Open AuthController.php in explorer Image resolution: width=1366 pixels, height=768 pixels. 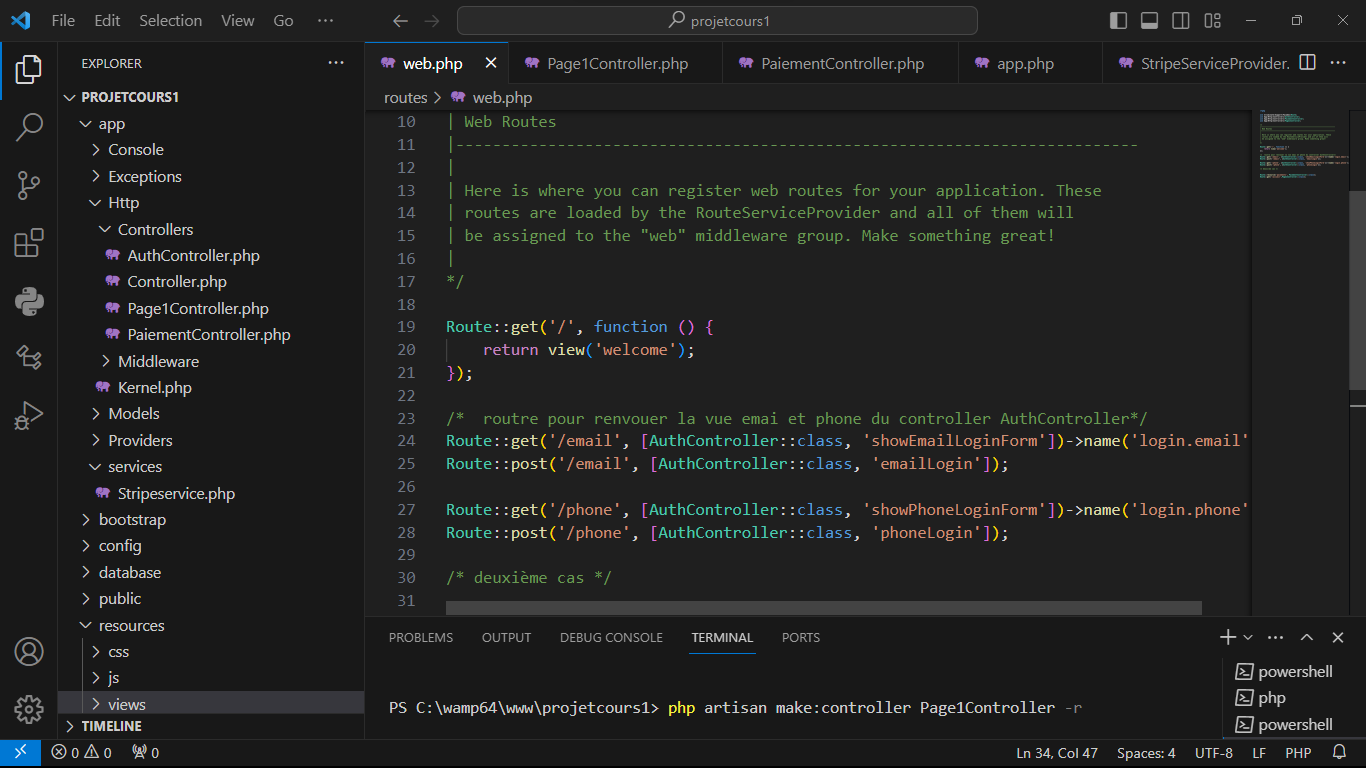click(211, 256)
